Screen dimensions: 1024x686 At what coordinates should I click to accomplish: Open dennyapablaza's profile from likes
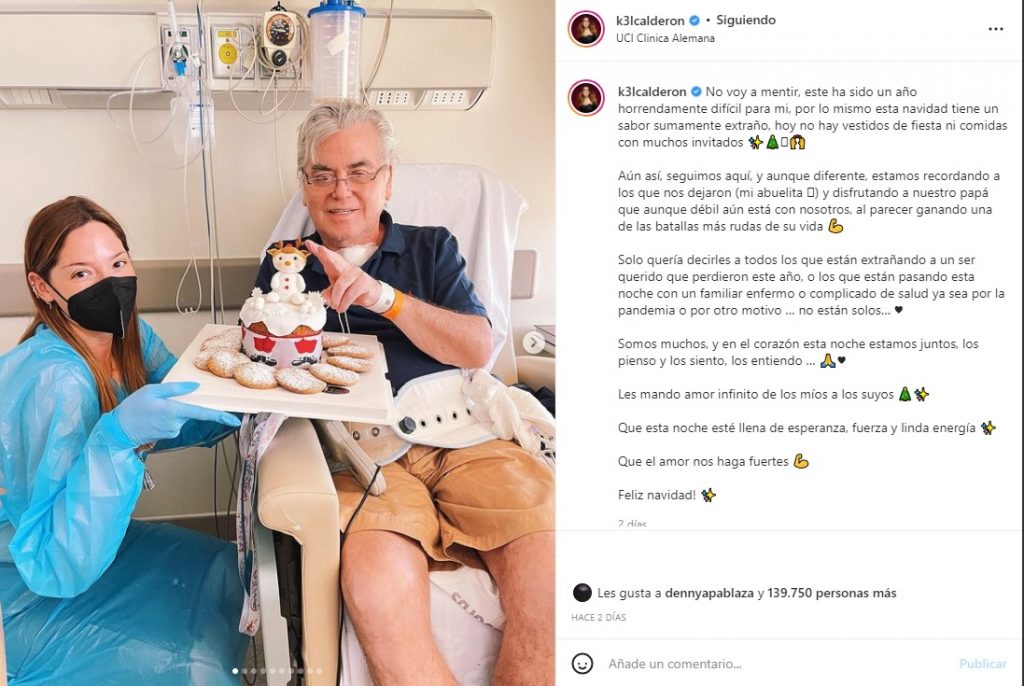click(x=709, y=593)
